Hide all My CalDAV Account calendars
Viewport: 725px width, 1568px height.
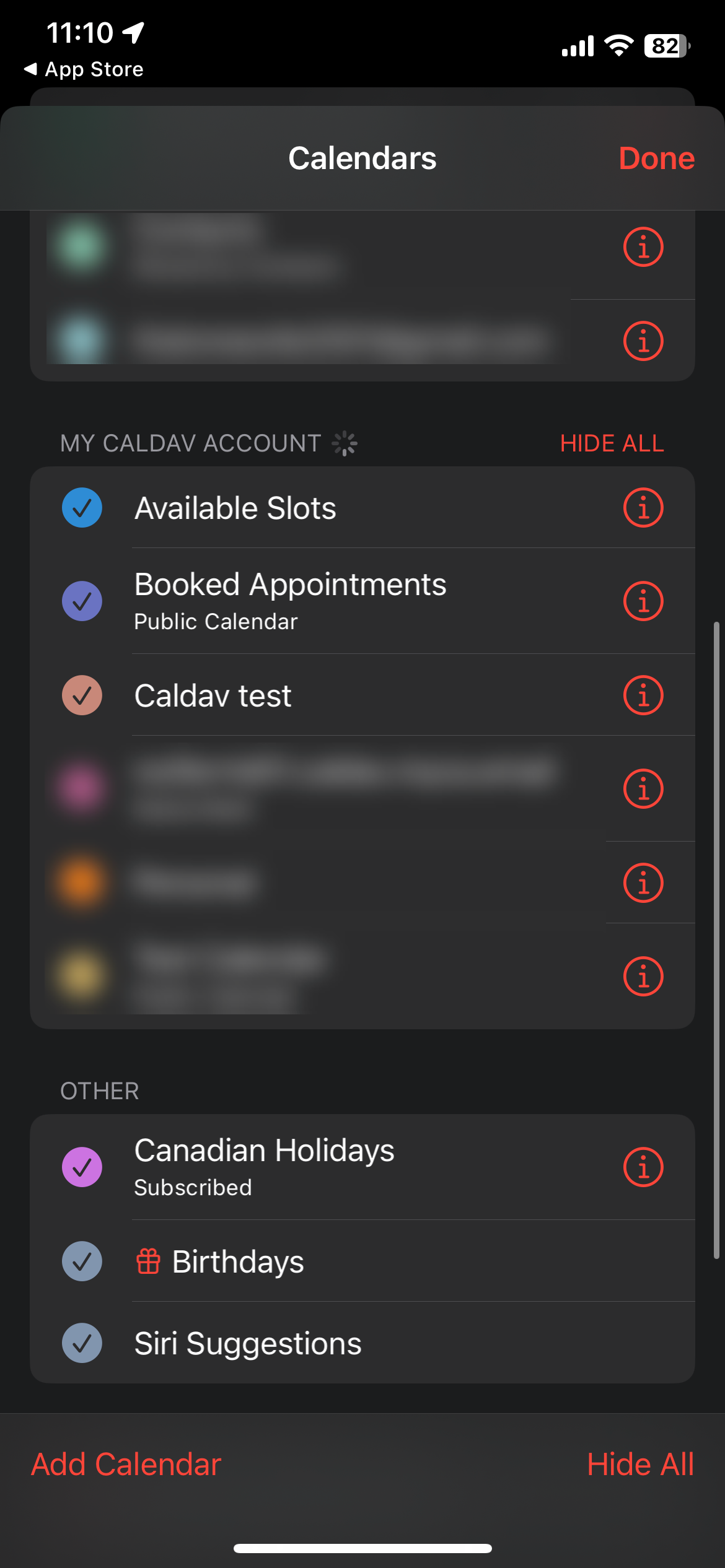pyautogui.click(x=612, y=443)
